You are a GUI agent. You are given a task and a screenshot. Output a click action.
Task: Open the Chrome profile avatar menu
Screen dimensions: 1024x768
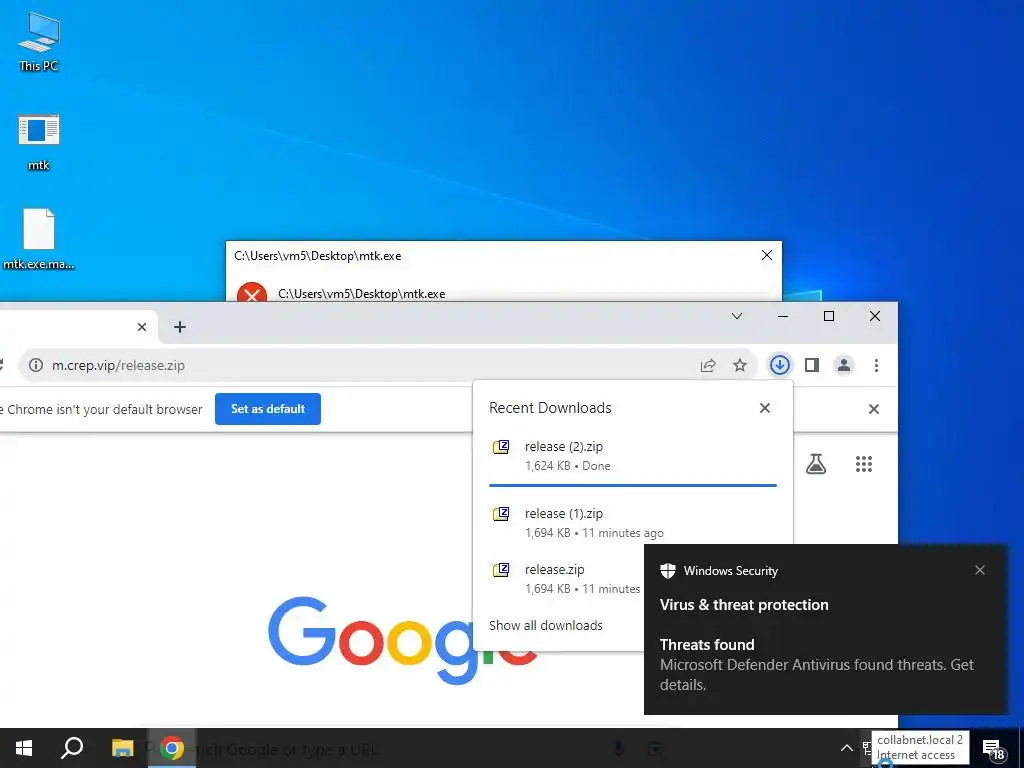tap(844, 365)
